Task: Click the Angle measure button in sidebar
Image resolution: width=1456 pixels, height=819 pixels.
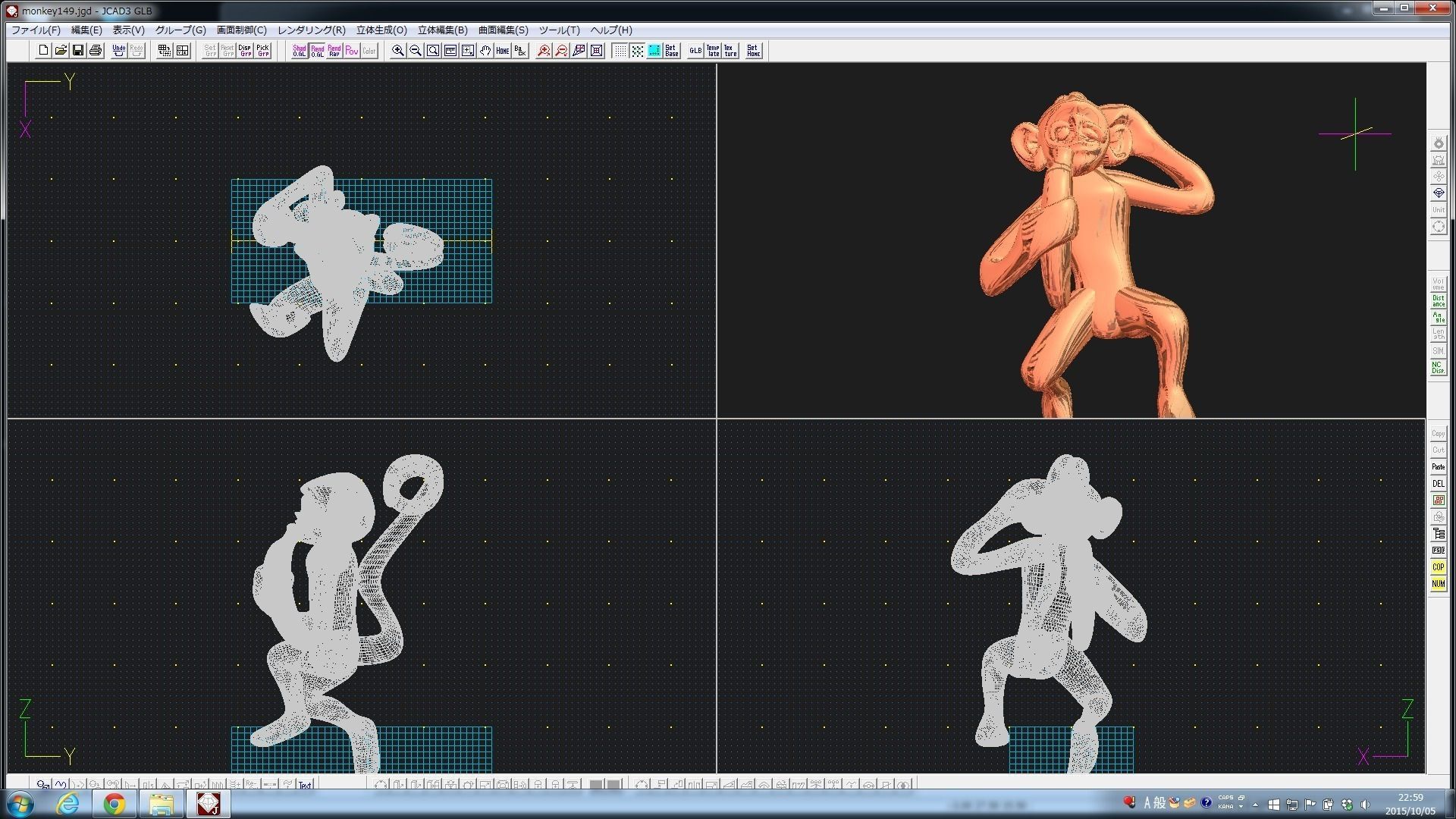Action: (1438, 318)
